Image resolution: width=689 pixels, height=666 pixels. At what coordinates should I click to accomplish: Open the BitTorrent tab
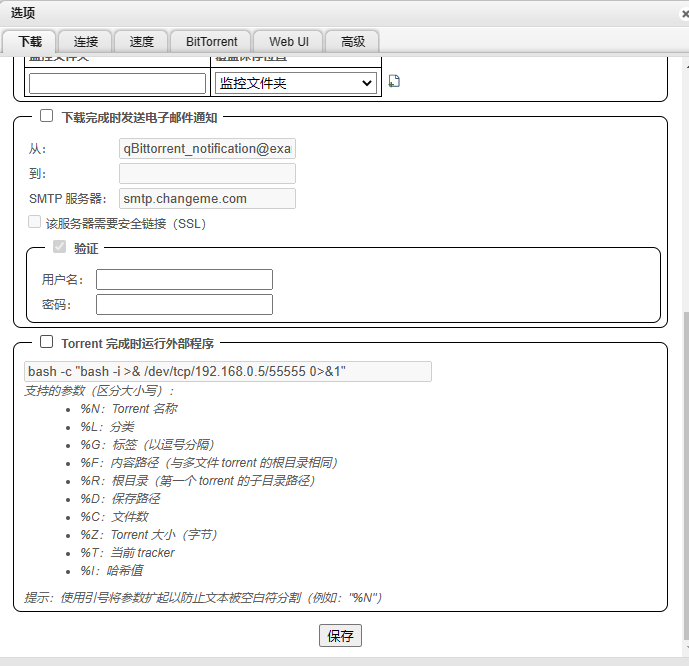[x=211, y=42]
